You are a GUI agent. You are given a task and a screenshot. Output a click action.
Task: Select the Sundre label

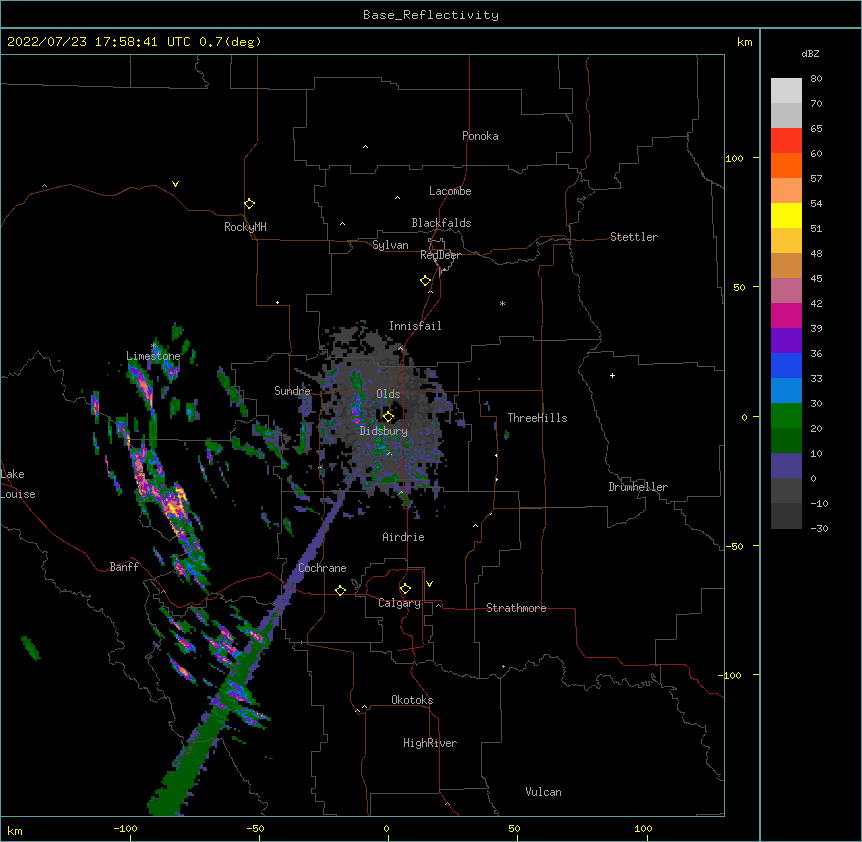(x=292, y=391)
